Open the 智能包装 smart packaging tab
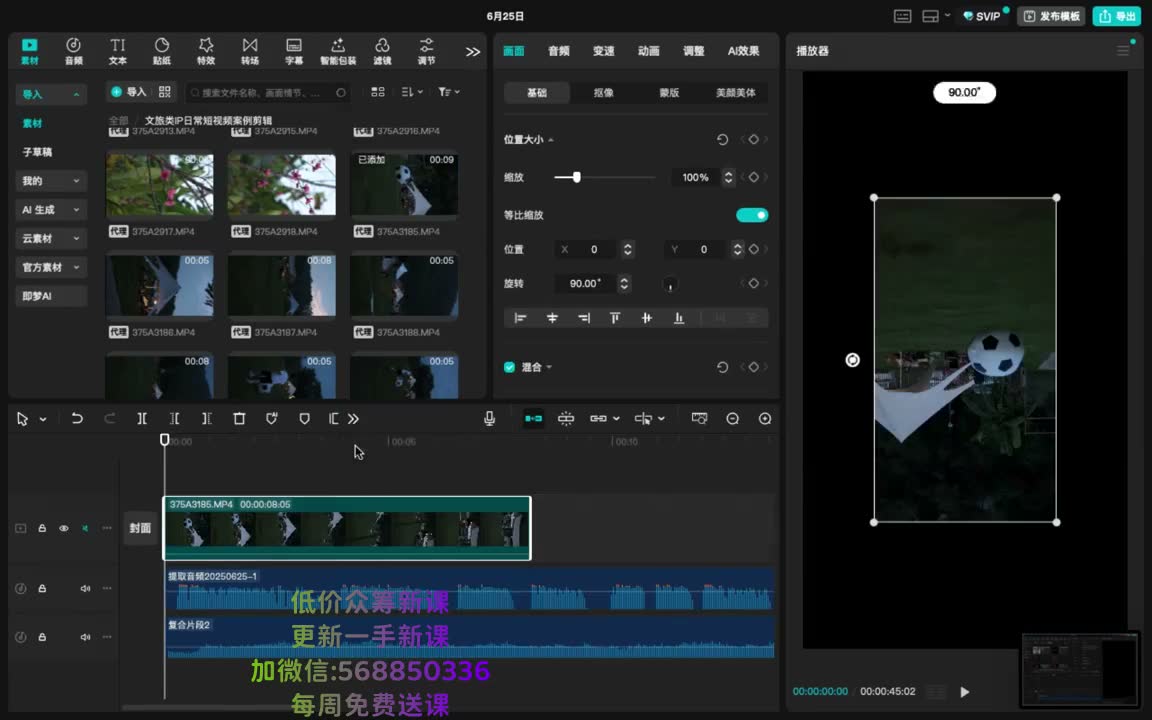Image resolution: width=1152 pixels, height=720 pixels. tap(338, 51)
